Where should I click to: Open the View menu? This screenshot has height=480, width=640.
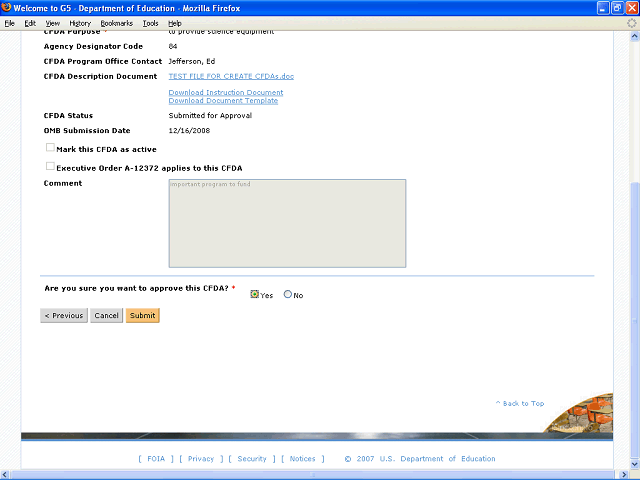tap(53, 23)
